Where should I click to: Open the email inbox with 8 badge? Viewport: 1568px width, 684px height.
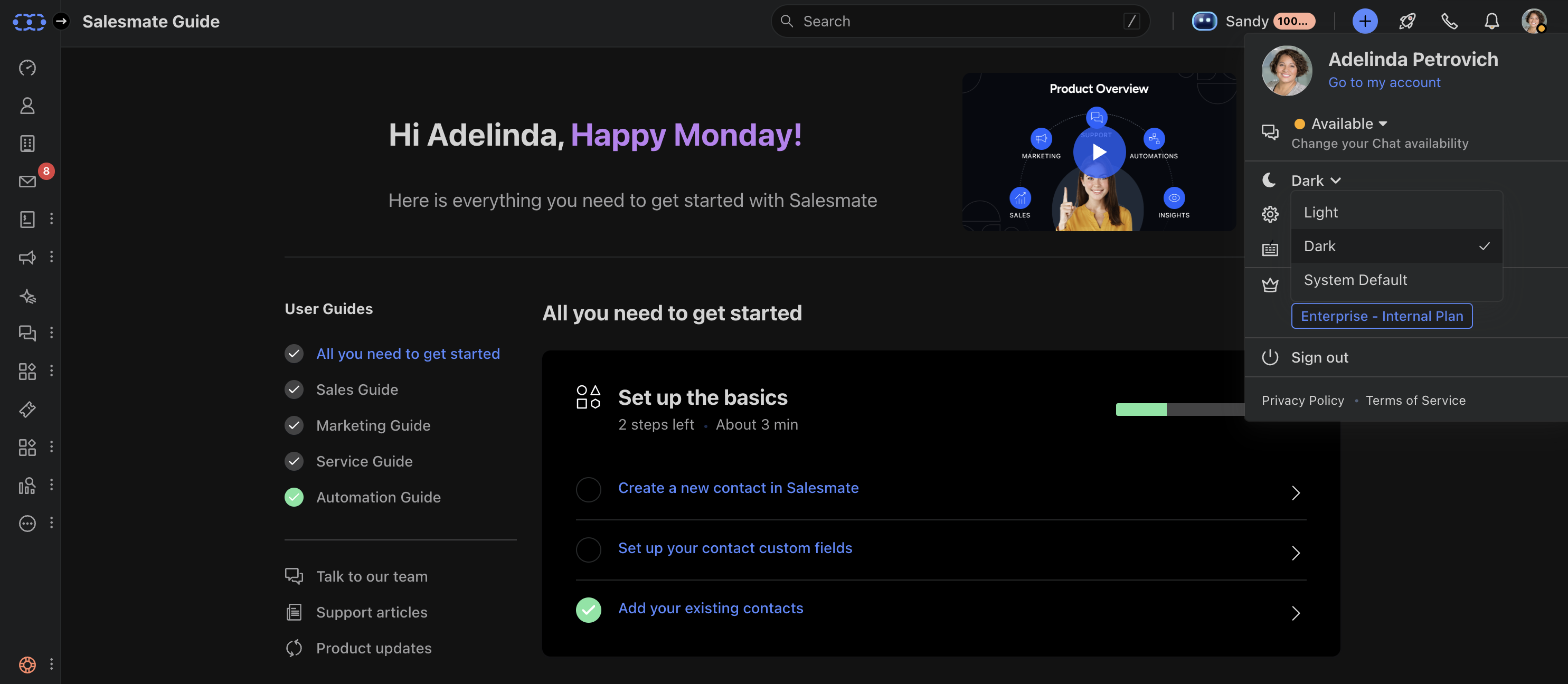[27, 182]
